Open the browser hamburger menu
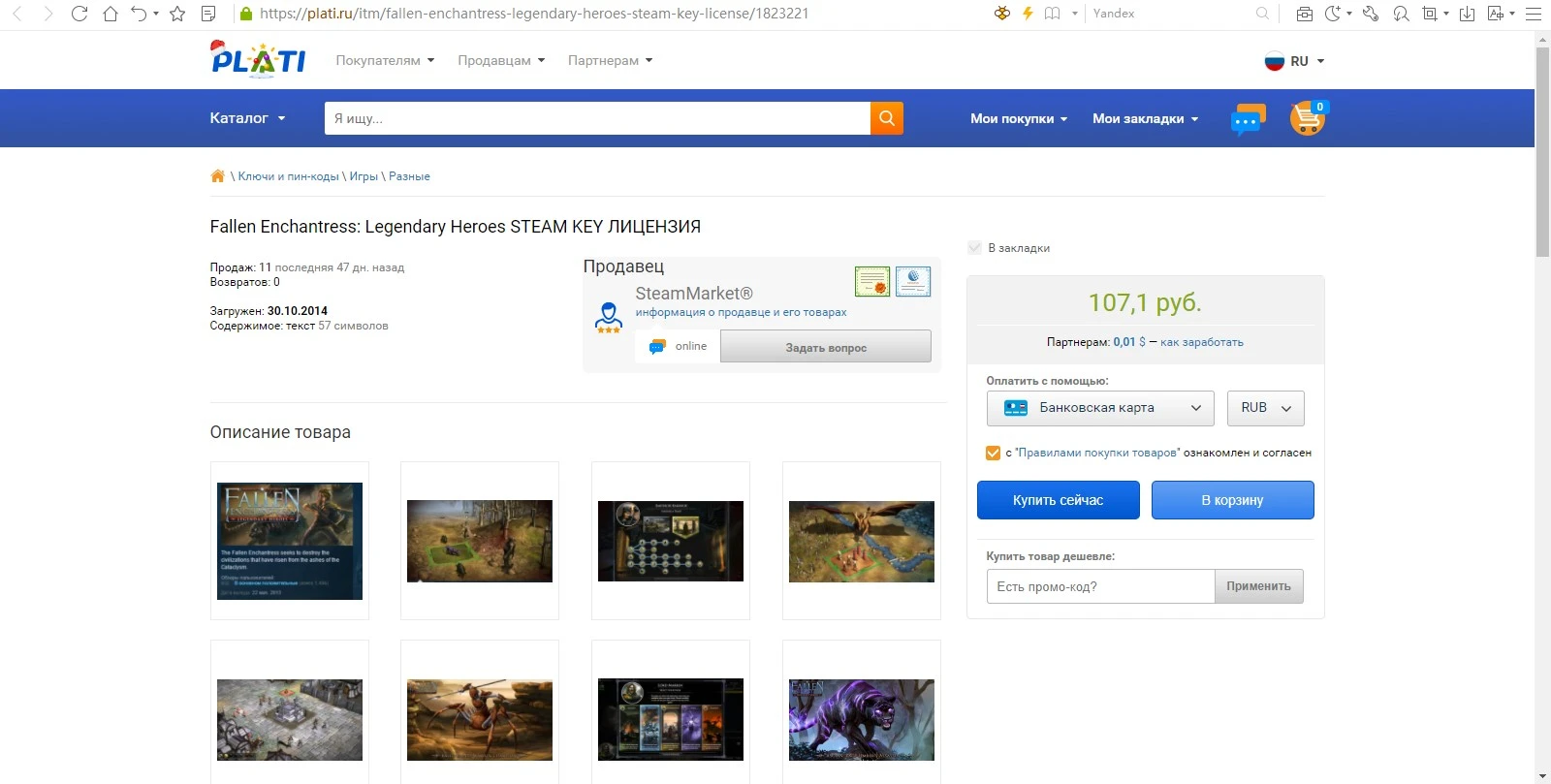The height and width of the screenshot is (784, 1551). click(1534, 14)
